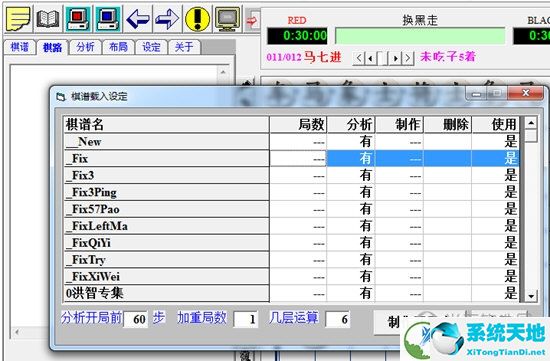550x361 pixels.
Task: Select the _FixQiYi row name
Action: tap(166, 243)
